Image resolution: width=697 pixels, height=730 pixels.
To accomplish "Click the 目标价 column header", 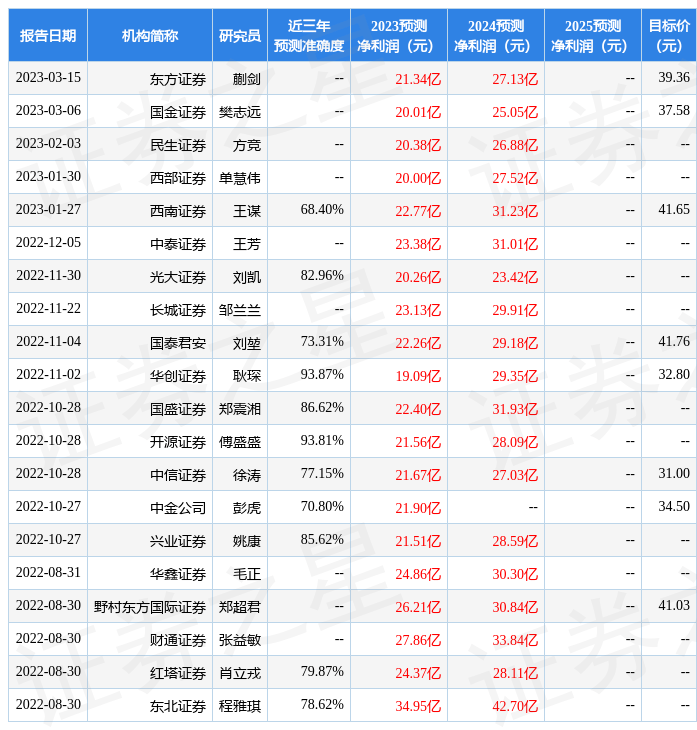I will (668, 36).
